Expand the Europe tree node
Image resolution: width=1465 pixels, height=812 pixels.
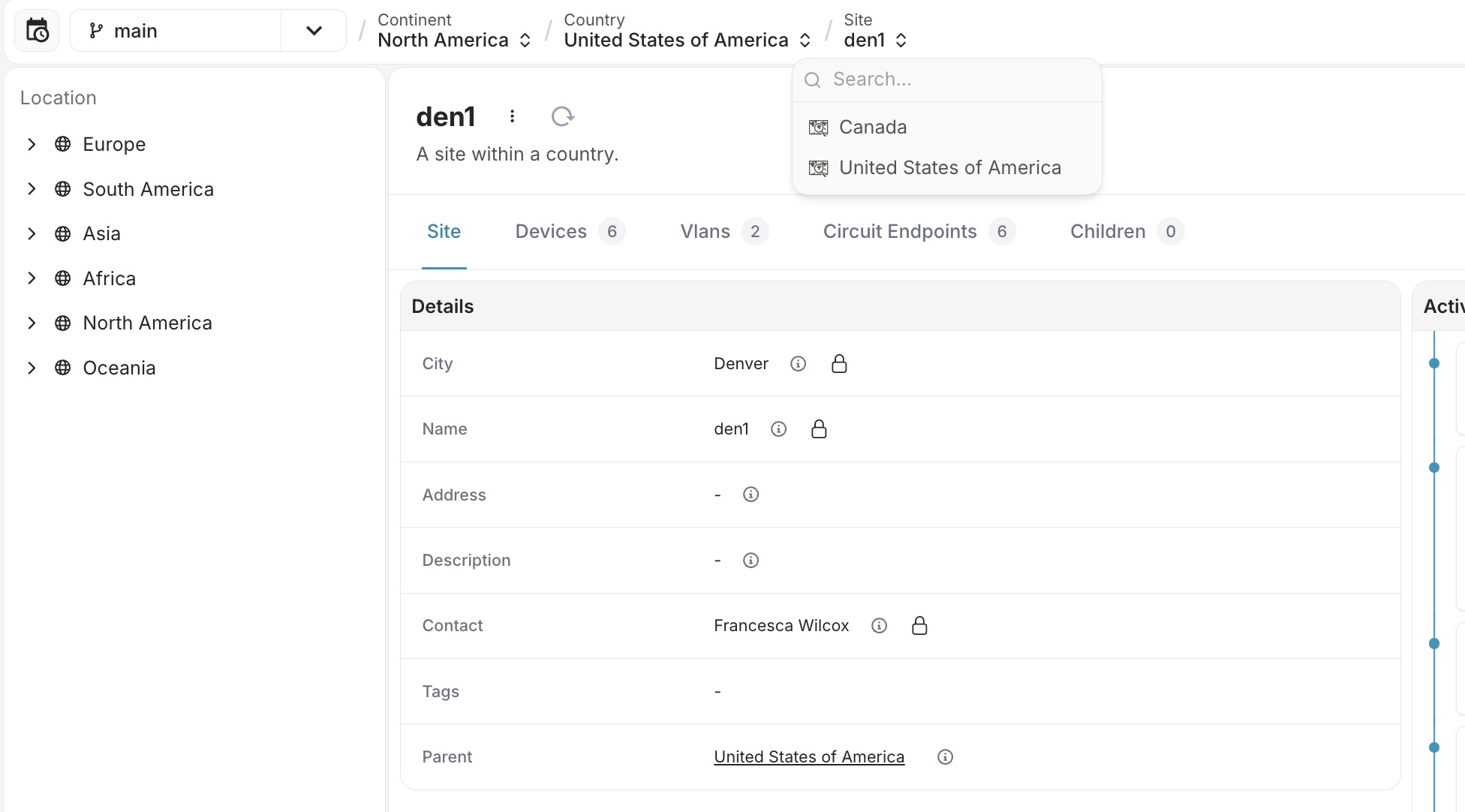tap(32, 144)
